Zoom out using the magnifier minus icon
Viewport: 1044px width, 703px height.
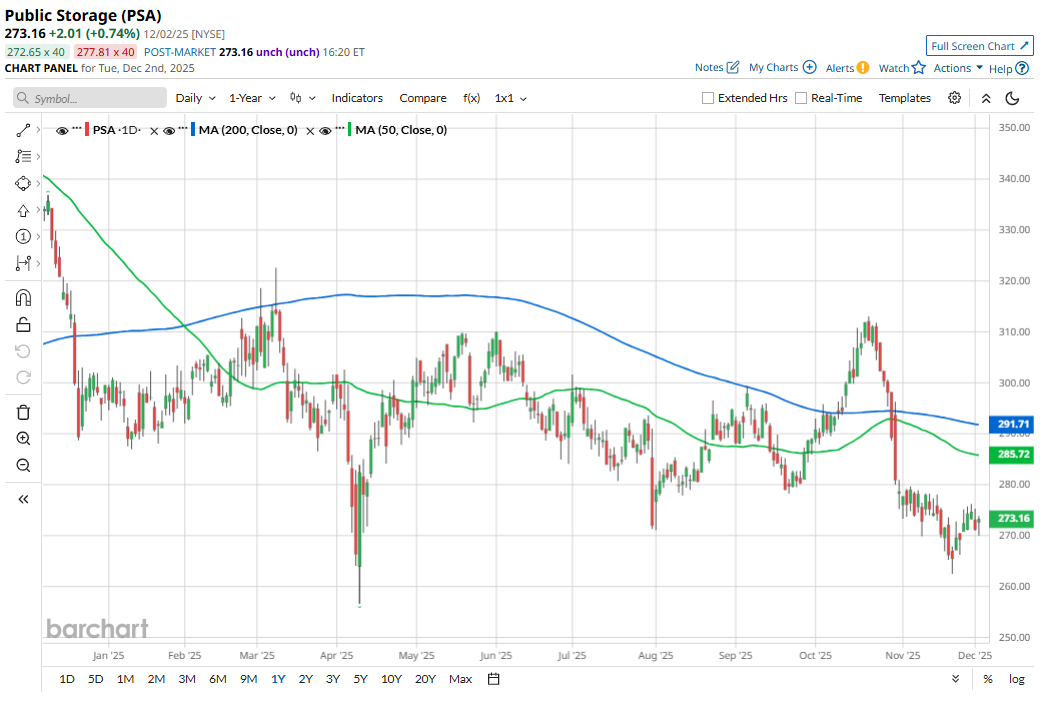point(23,466)
